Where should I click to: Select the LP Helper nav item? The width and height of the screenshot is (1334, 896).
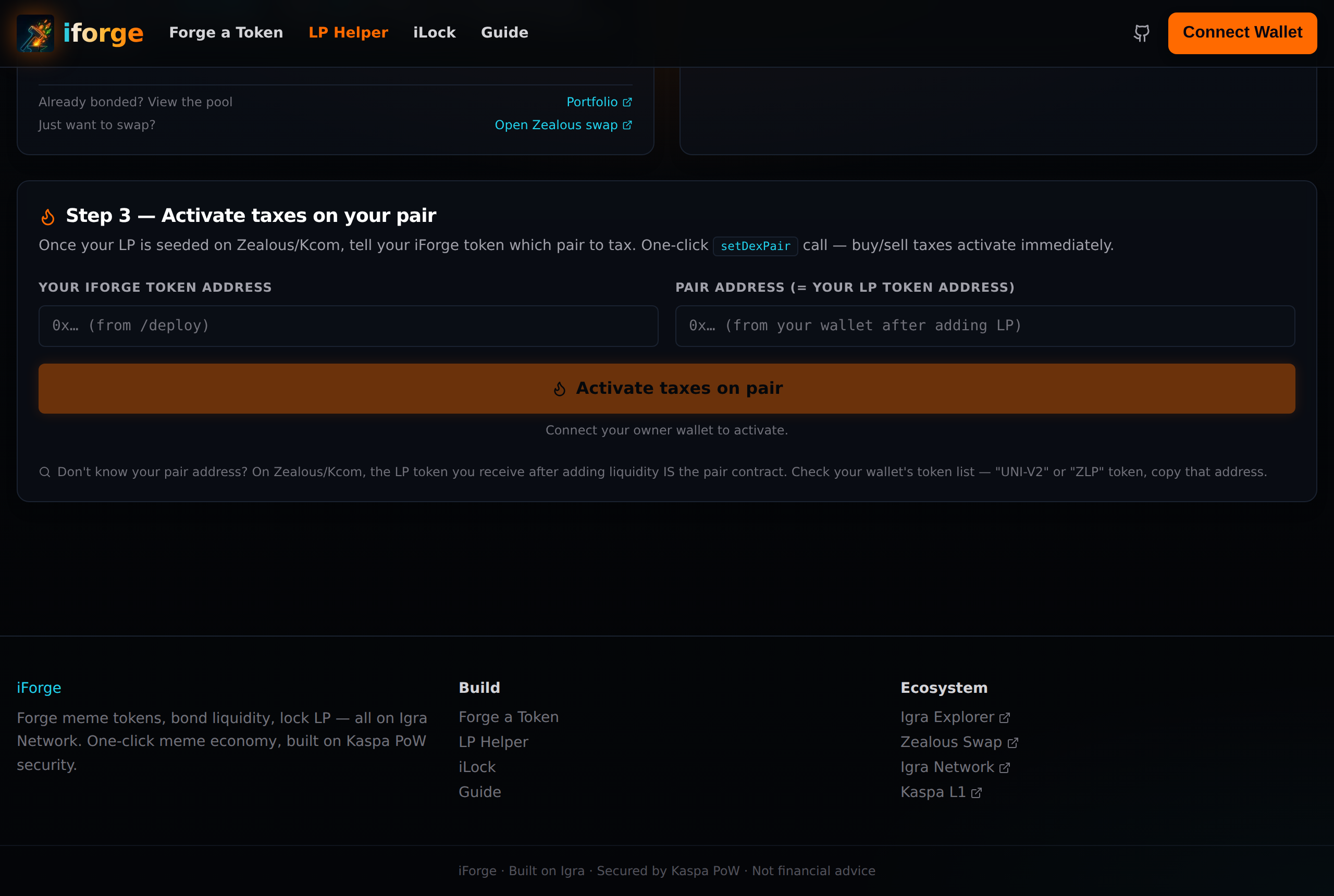tap(348, 33)
